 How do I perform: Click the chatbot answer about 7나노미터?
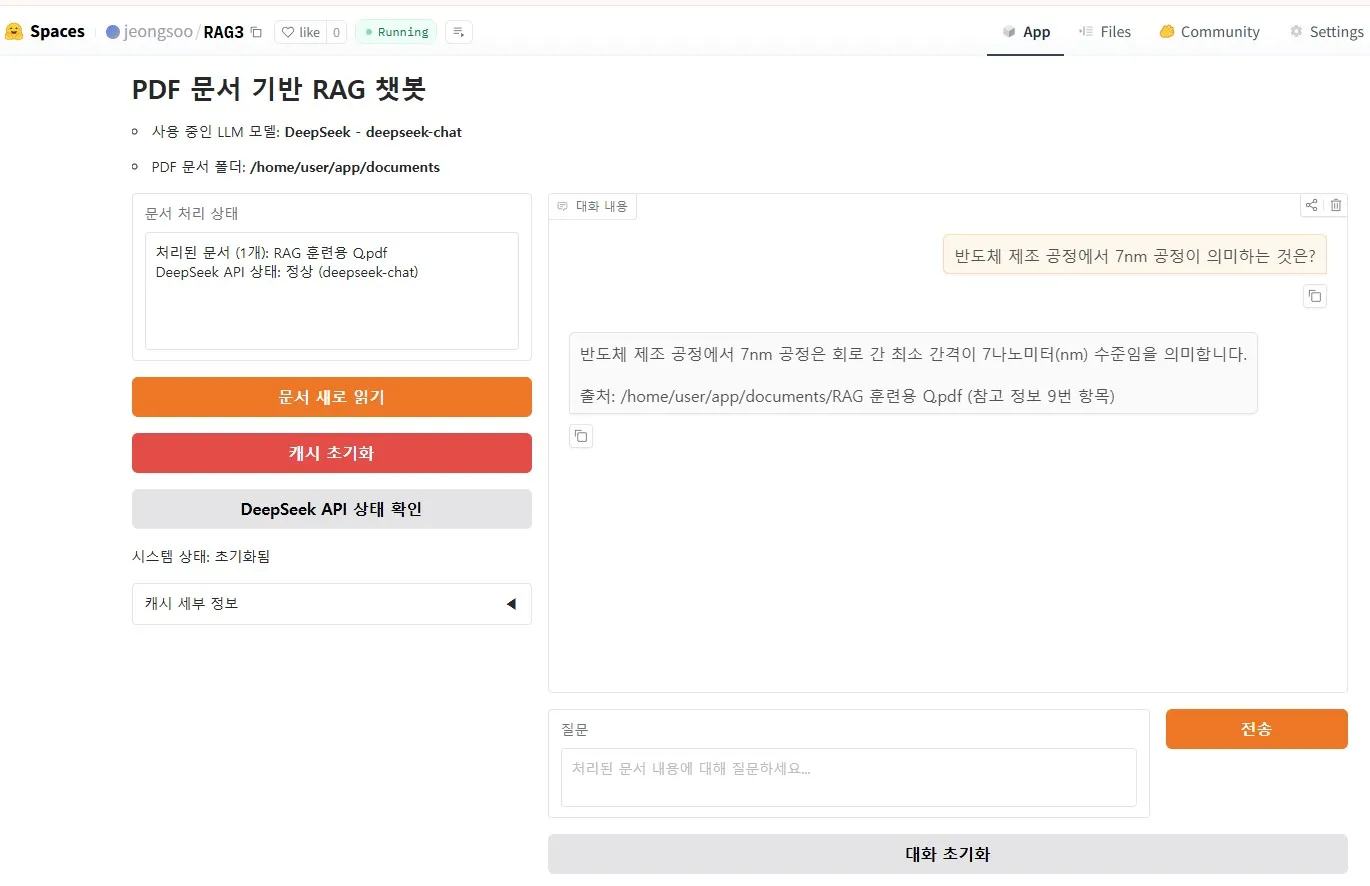tap(913, 354)
